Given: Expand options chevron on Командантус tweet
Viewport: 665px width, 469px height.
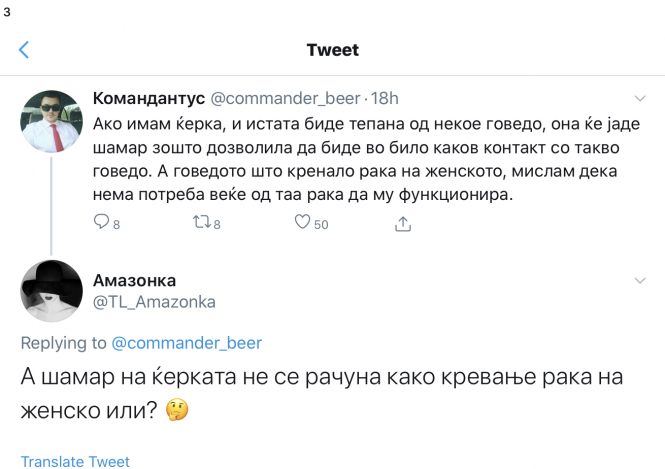Looking at the screenshot, I should point(641,99).
